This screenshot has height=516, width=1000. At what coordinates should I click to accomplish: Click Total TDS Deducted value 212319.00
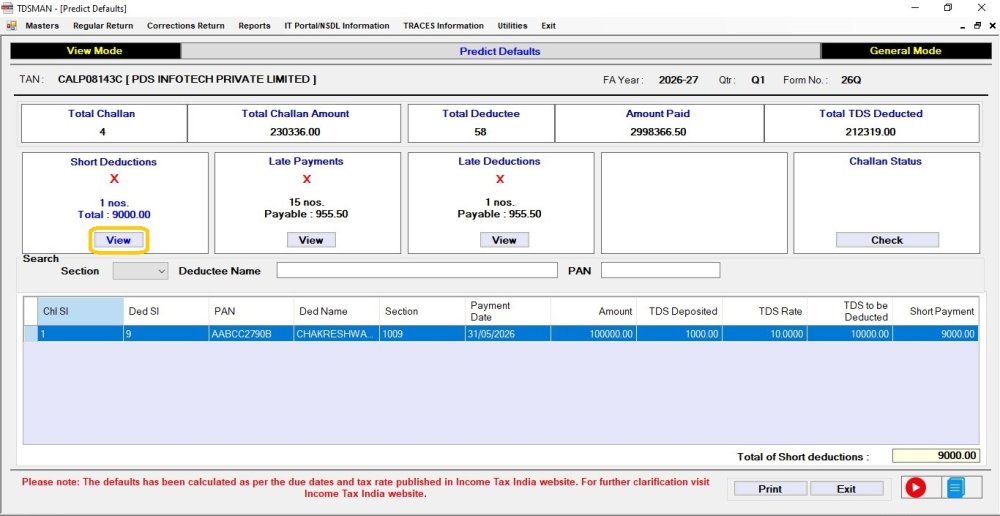coord(871,132)
